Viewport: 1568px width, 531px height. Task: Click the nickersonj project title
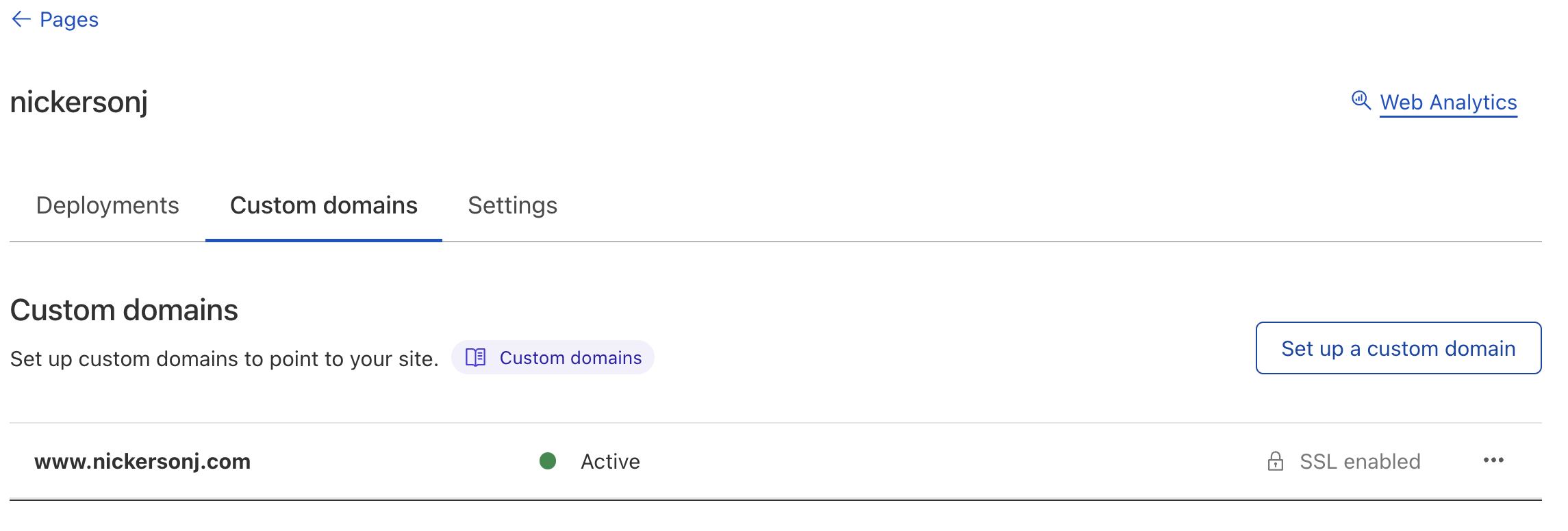coord(79,103)
